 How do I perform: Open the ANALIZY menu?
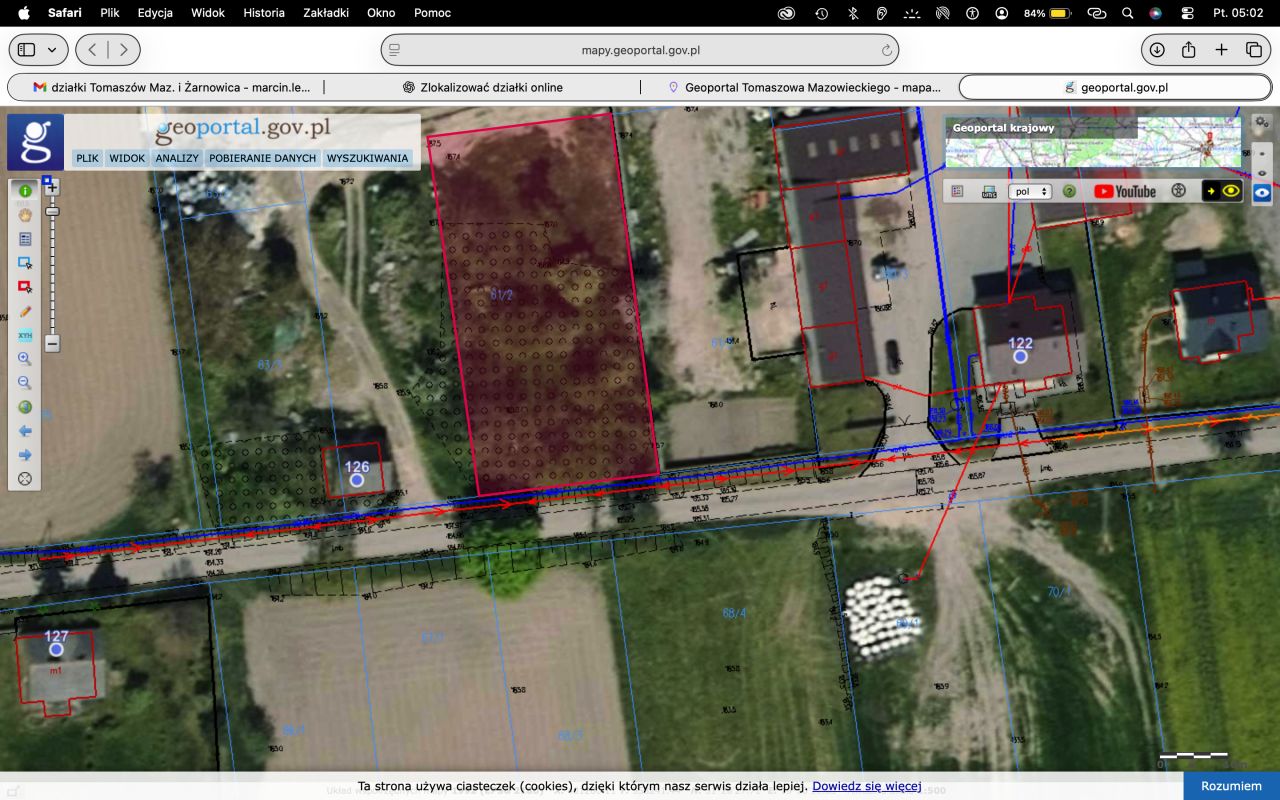click(x=177, y=158)
